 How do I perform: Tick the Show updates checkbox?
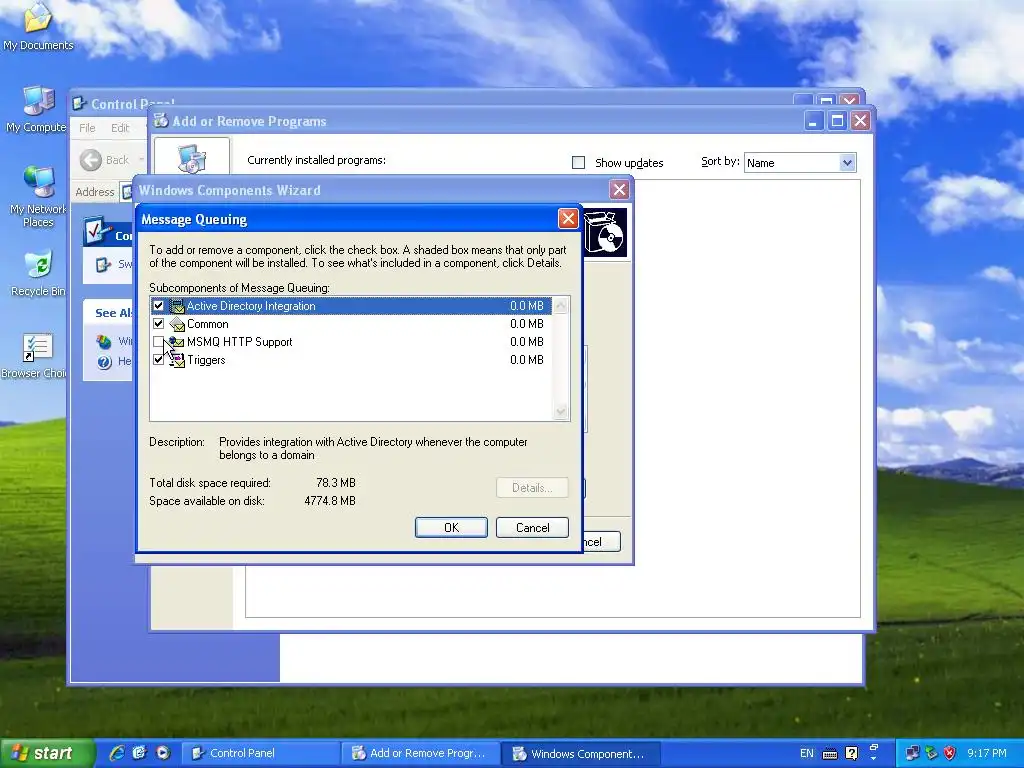click(x=578, y=163)
